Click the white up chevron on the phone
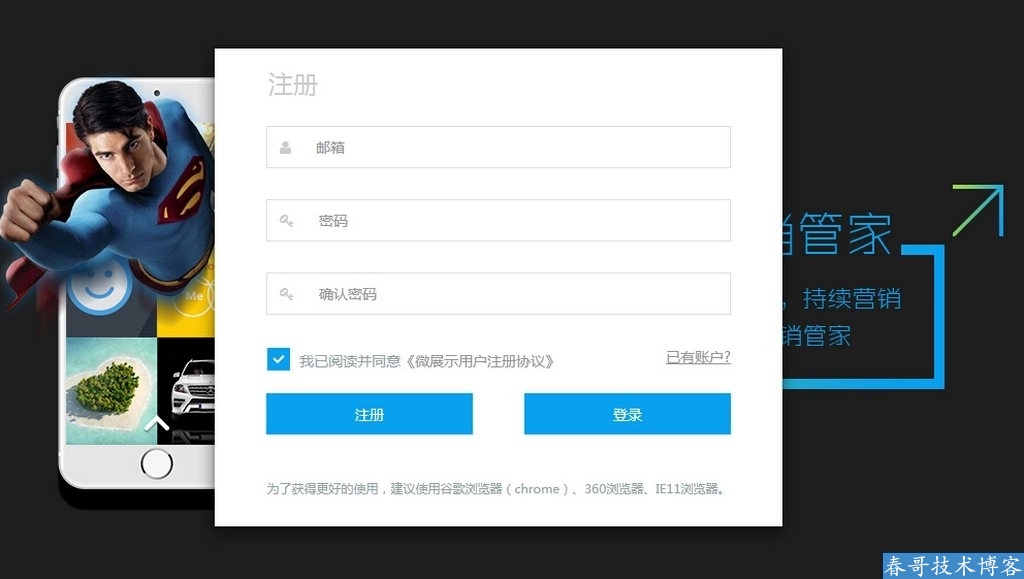The image size is (1024, 579). [x=157, y=424]
